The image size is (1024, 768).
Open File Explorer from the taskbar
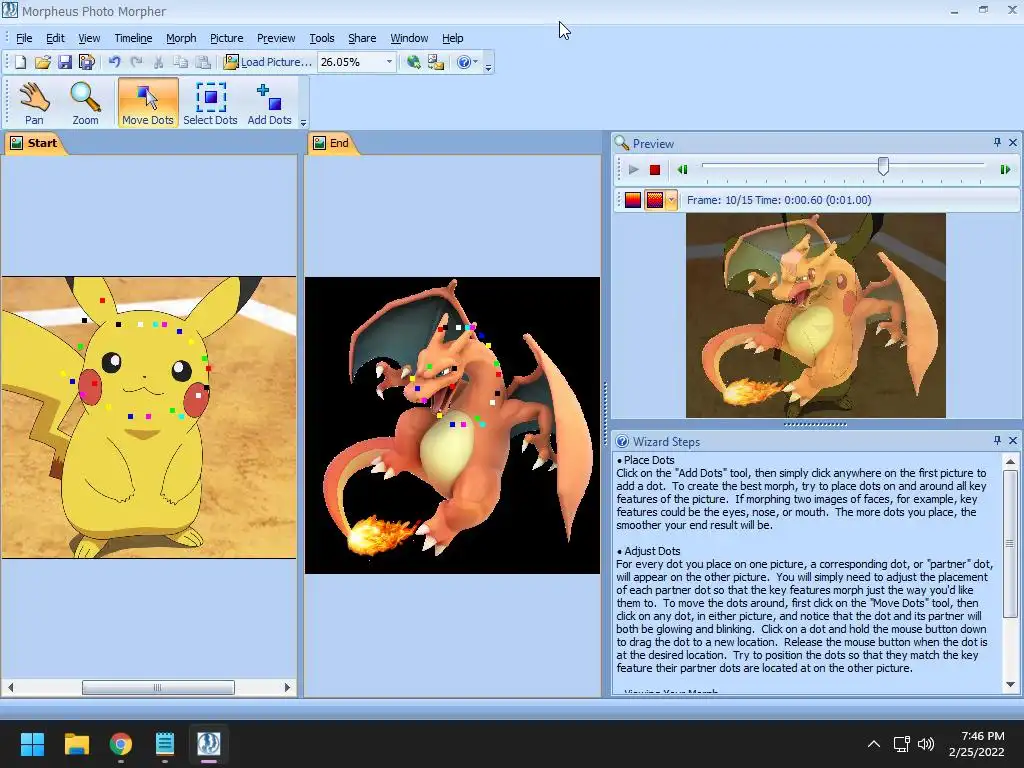[76, 744]
